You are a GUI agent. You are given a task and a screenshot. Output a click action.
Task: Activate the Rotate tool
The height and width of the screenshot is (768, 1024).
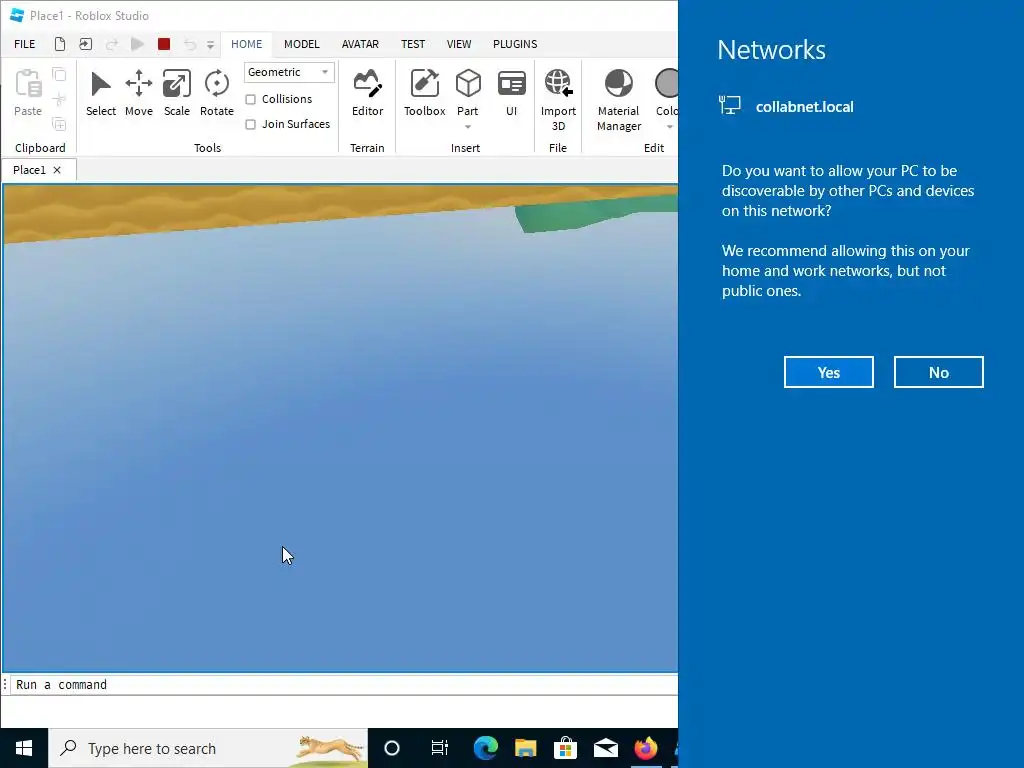217,94
